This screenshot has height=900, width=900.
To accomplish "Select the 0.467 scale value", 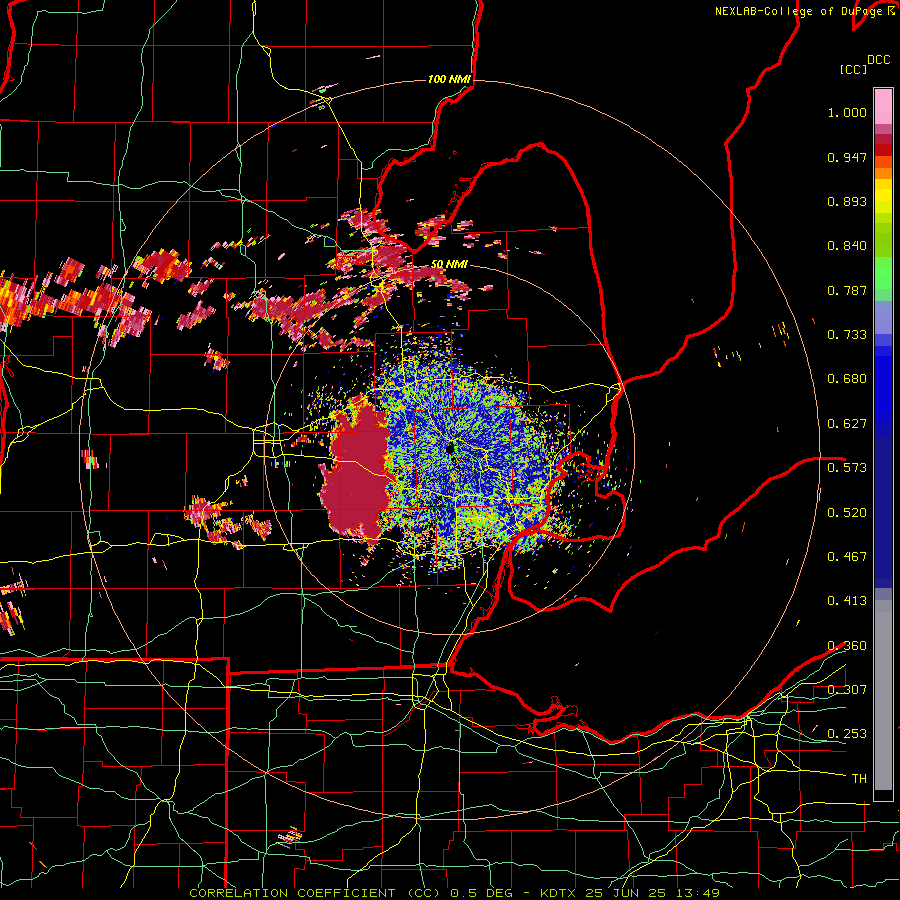I will coord(847,557).
